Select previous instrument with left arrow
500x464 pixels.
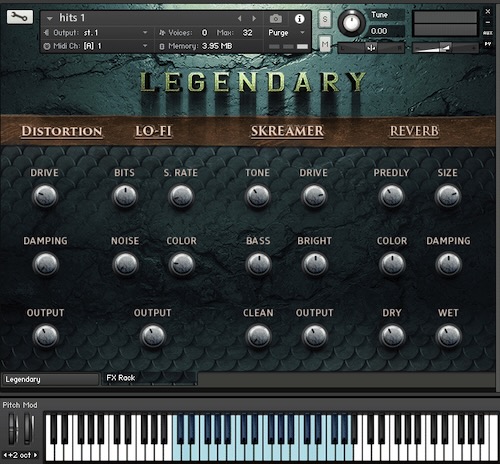click(239, 19)
